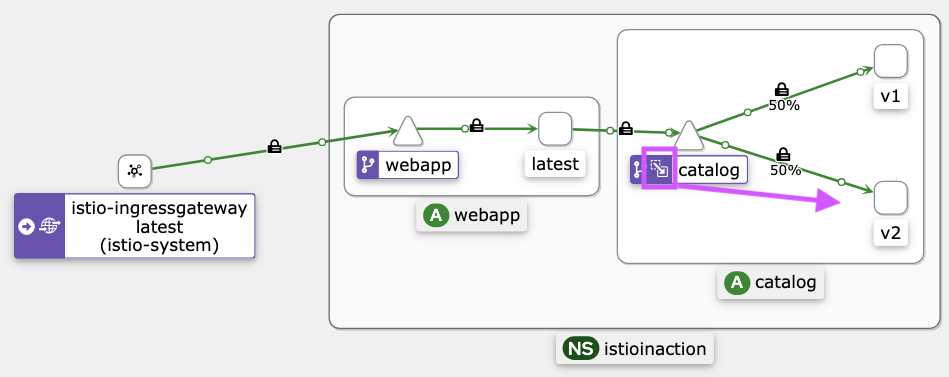
Task: Select the catalog service triangle node
Action: [688, 134]
